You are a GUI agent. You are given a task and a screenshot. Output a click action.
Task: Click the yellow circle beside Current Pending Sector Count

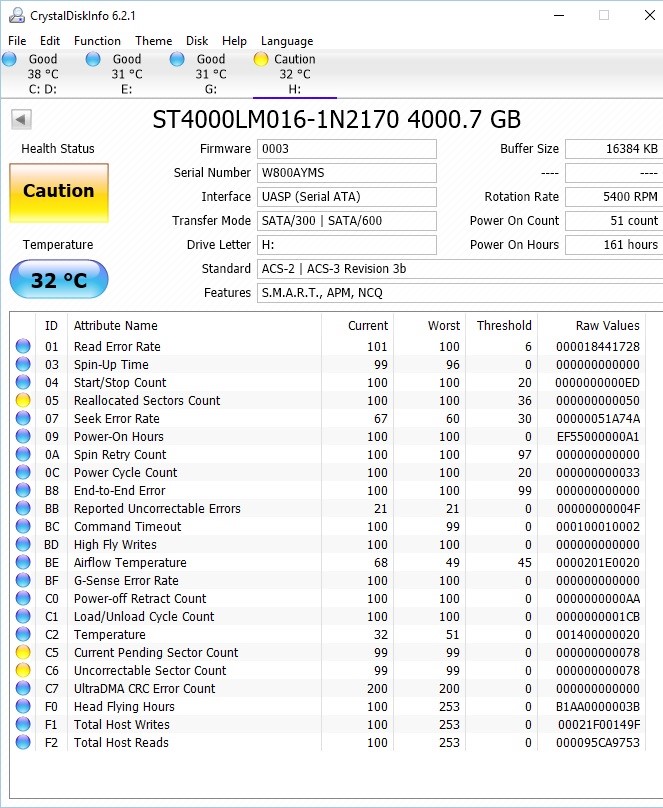(x=23, y=652)
